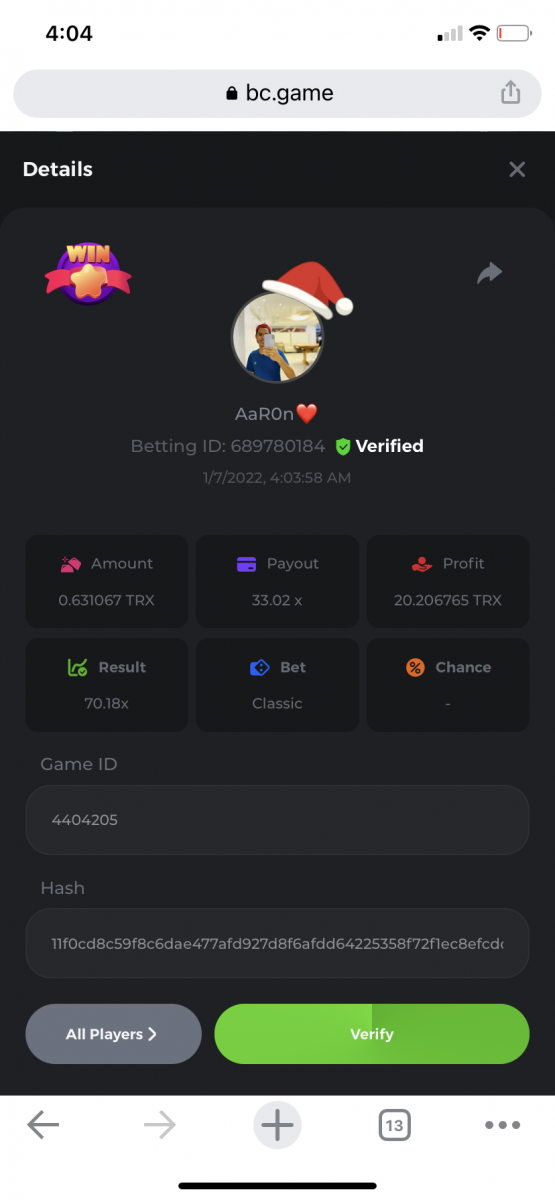555x1200 pixels.
Task: Tap the bc.game address bar
Action: coord(278,94)
